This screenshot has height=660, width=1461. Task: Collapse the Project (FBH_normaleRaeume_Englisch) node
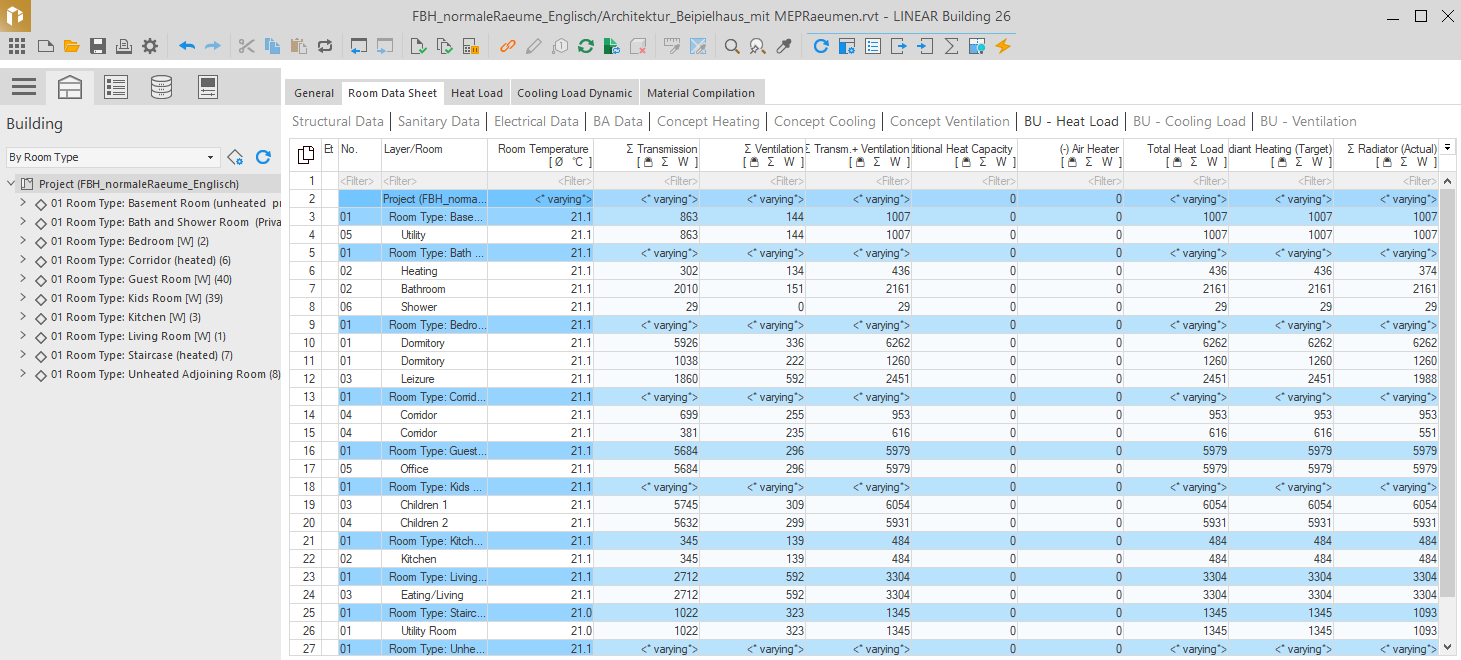tap(11, 184)
